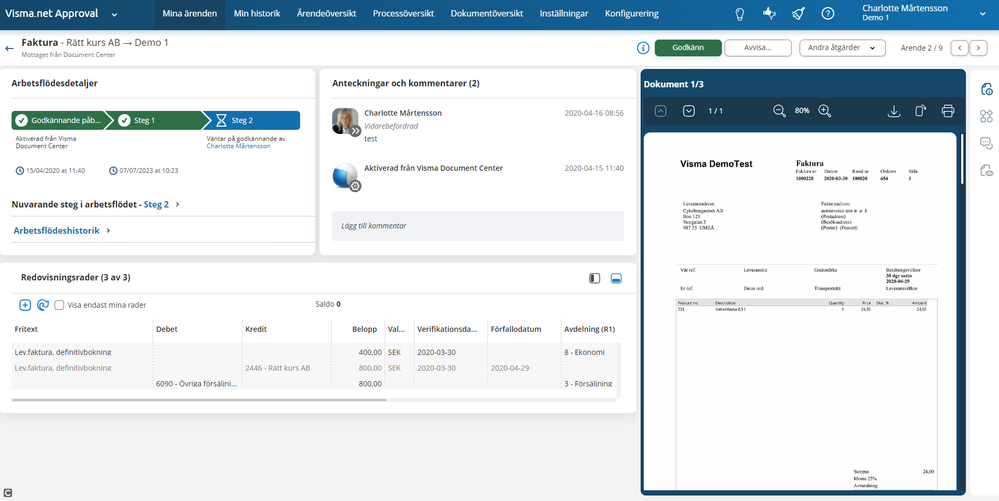Select the blue Steg 2 workflow step

[252, 120]
